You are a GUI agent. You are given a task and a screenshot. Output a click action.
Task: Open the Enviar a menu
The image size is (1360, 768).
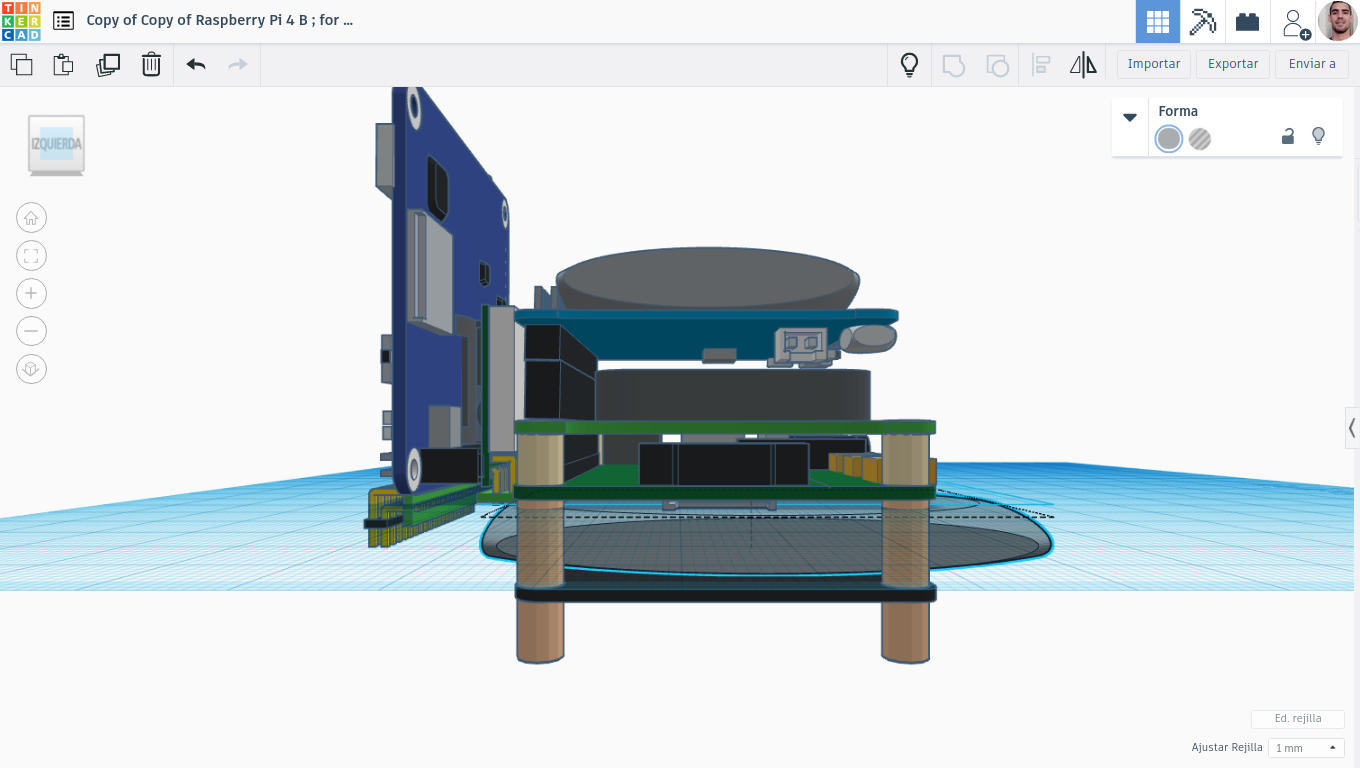click(1312, 64)
